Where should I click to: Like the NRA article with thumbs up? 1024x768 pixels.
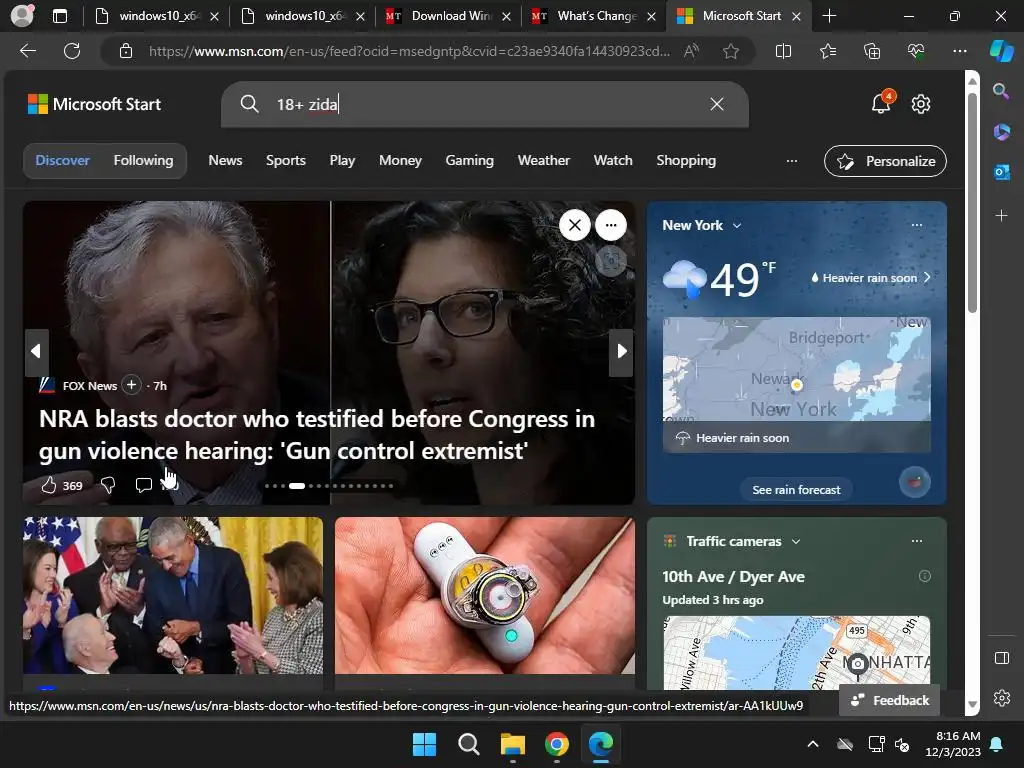pyautogui.click(x=49, y=485)
